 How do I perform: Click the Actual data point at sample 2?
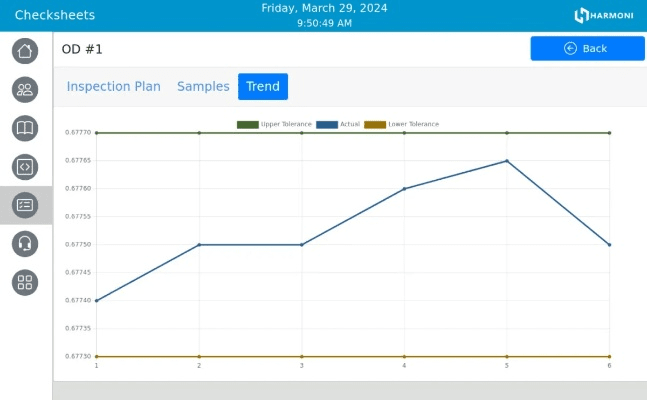click(x=199, y=245)
